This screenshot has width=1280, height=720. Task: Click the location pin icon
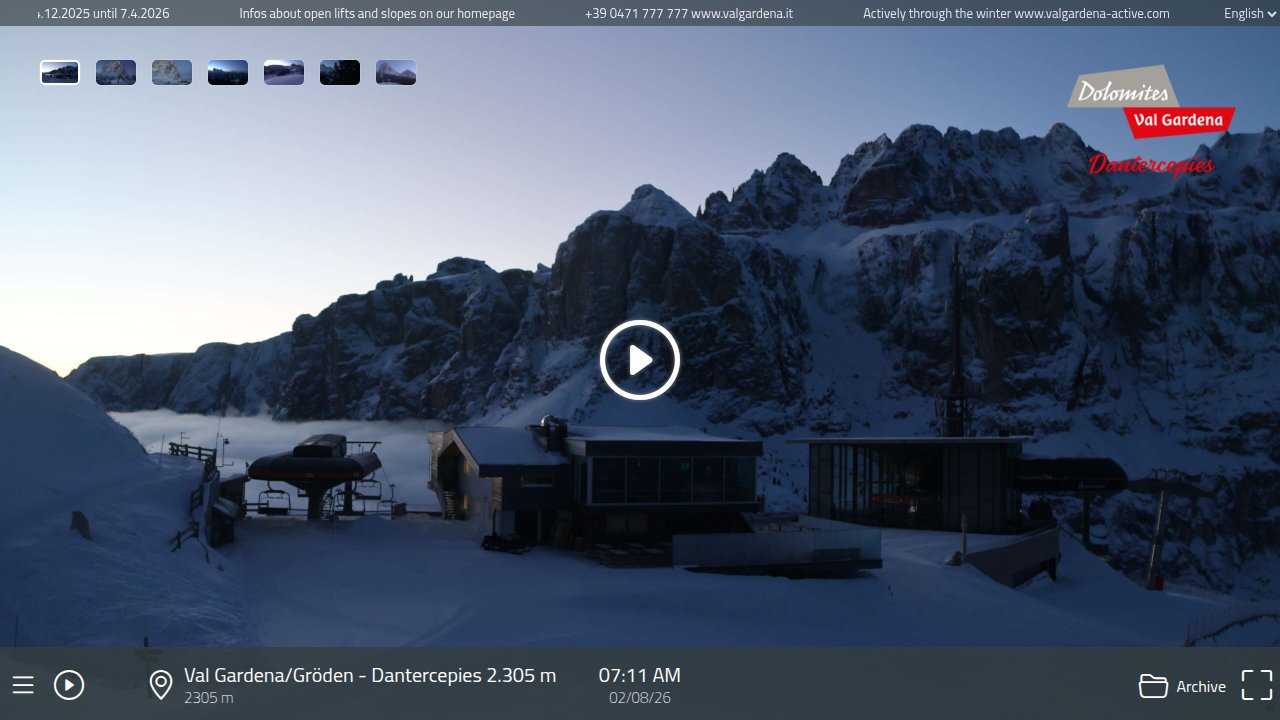coord(161,685)
